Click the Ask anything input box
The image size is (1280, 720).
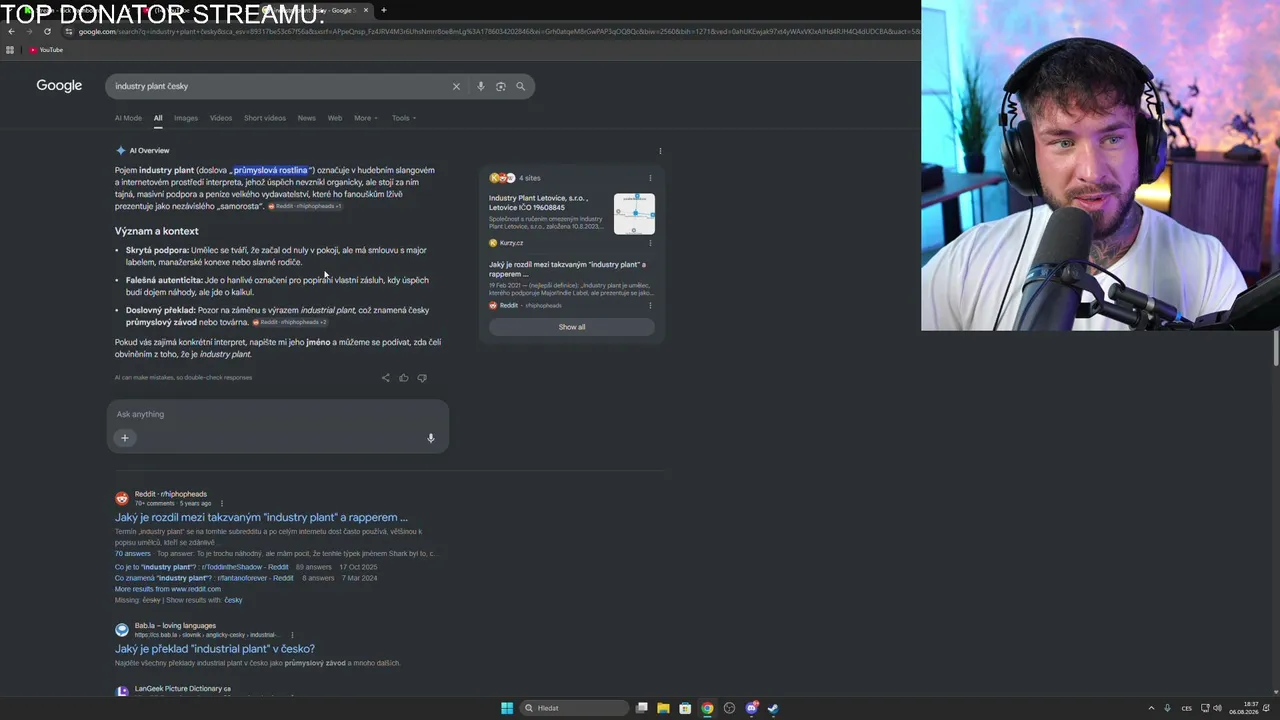(x=278, y=414)
